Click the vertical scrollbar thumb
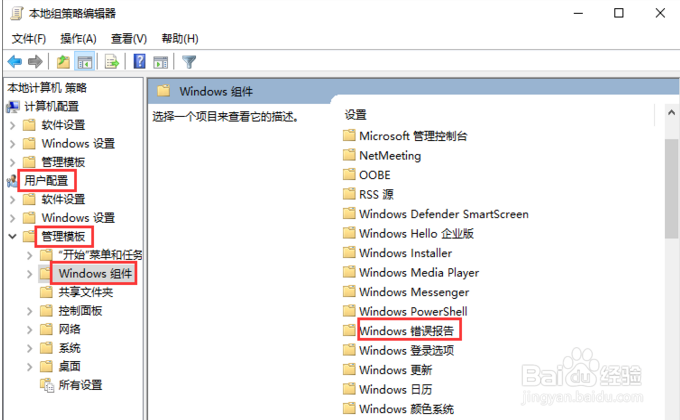This screenshot has height=420, width=680. coord(671,188)
